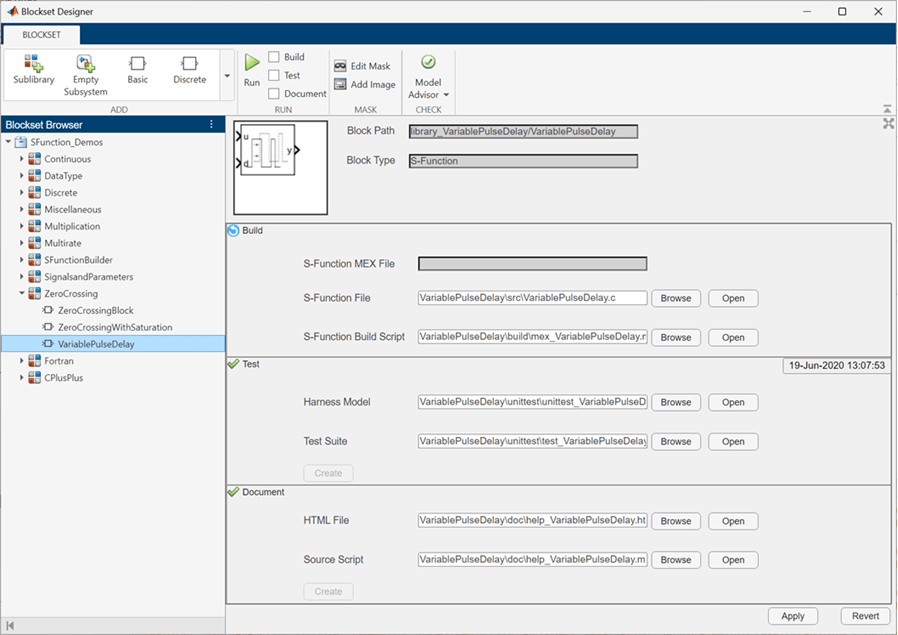Enable the Test checkbox
Image resolution: width=898 pixels, height=635 pixels.
(274, 75)
